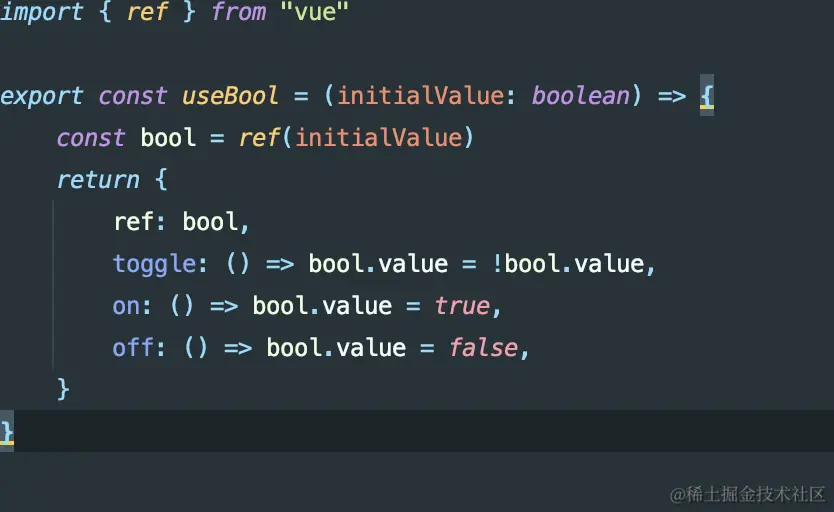The width and height of the screenshot is (834, 512).
Task: Click the closing brace of the return object
Action: pyautogui.click(x=63, y=389)
